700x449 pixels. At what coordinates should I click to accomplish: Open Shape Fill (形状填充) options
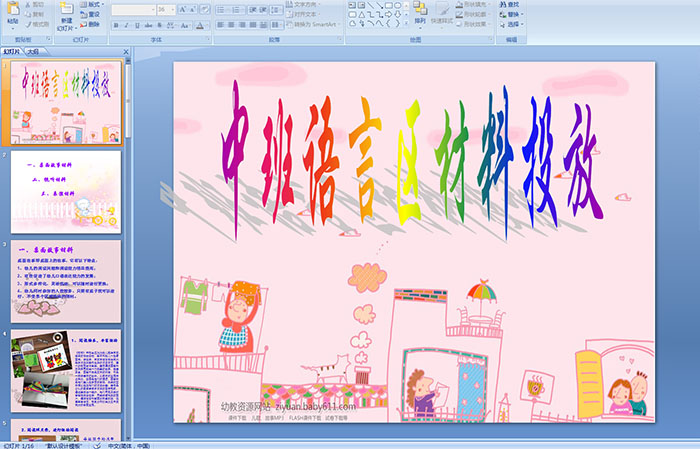coord(473,4)
